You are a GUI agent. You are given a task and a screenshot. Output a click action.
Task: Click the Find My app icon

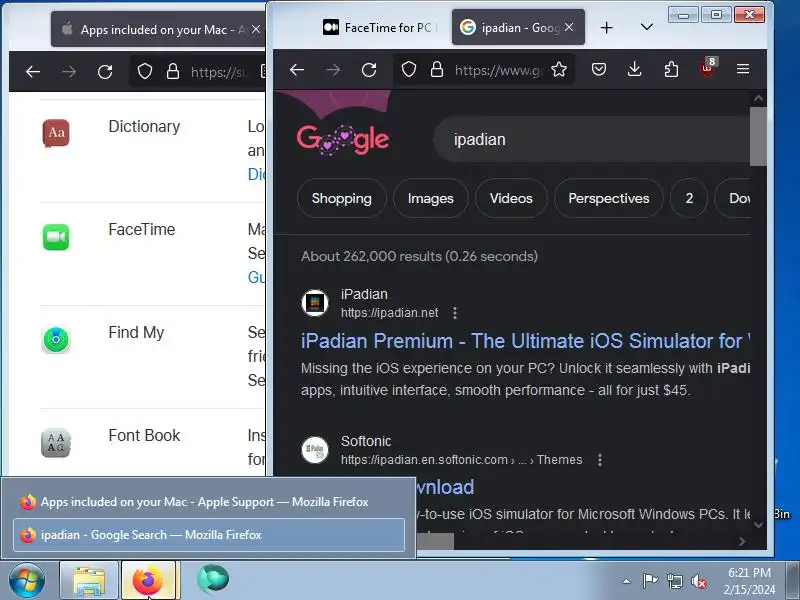(x=56, y=340)
